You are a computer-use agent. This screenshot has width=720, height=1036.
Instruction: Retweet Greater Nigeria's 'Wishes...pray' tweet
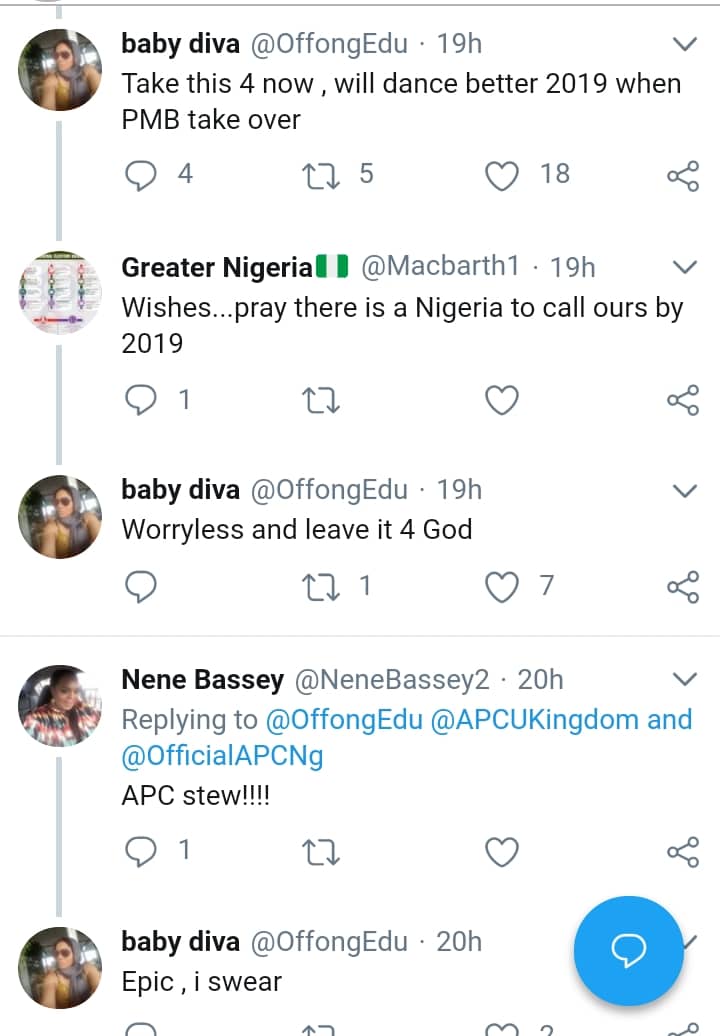point(321,401)
